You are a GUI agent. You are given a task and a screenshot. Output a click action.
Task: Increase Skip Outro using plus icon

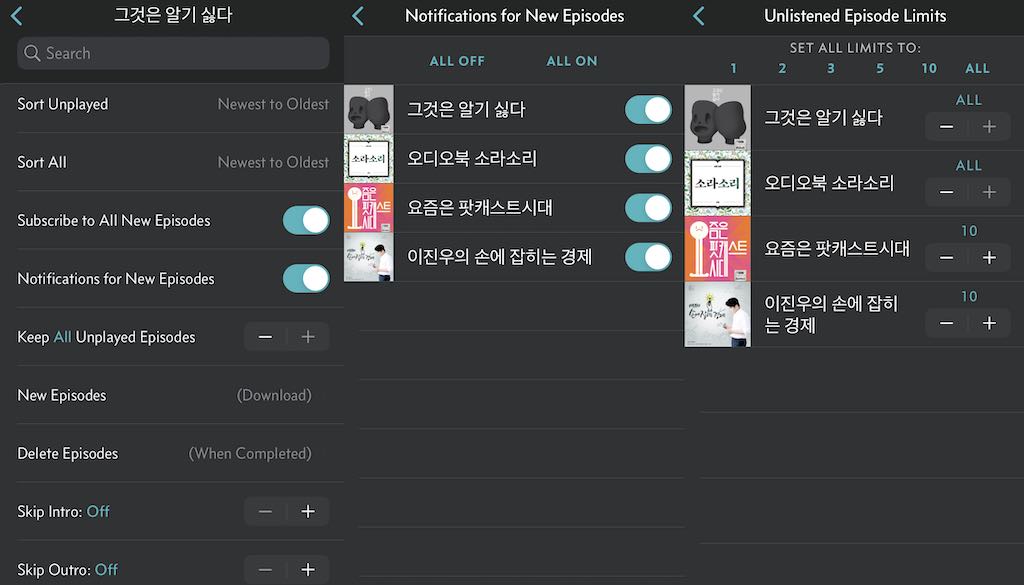(308, 569)
